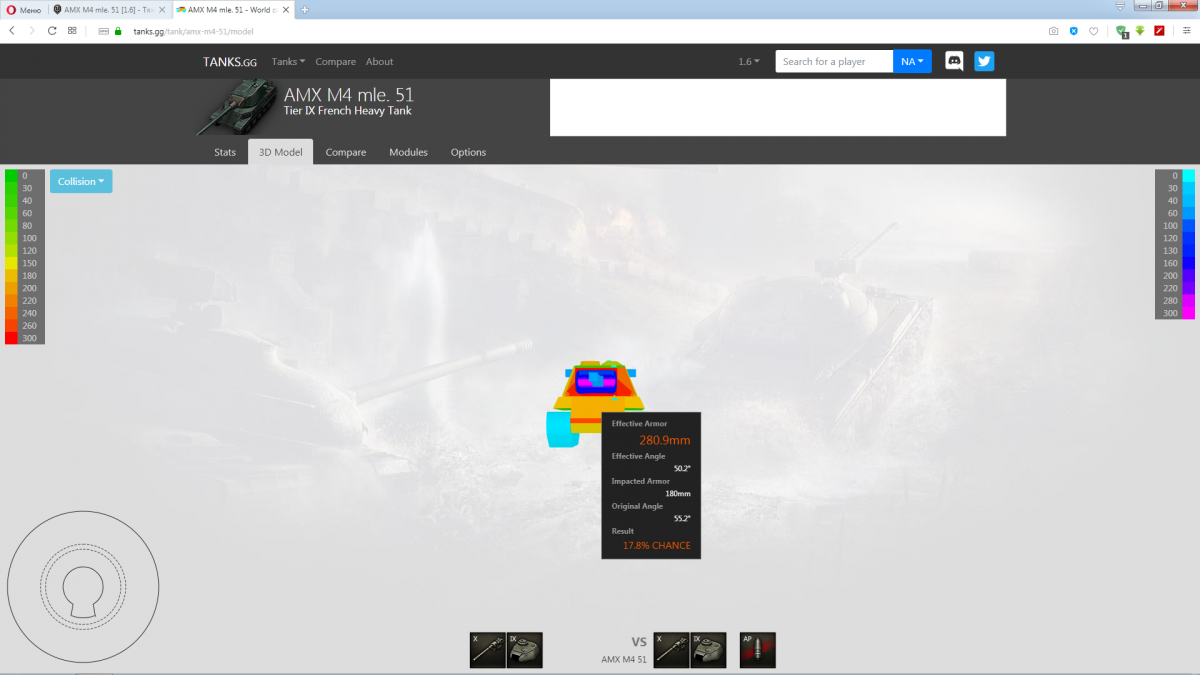Image resolution: width=1200 pixels, height=675 pixels.
Task: Open the green shield extension with badge
Action: point(1121,31)
